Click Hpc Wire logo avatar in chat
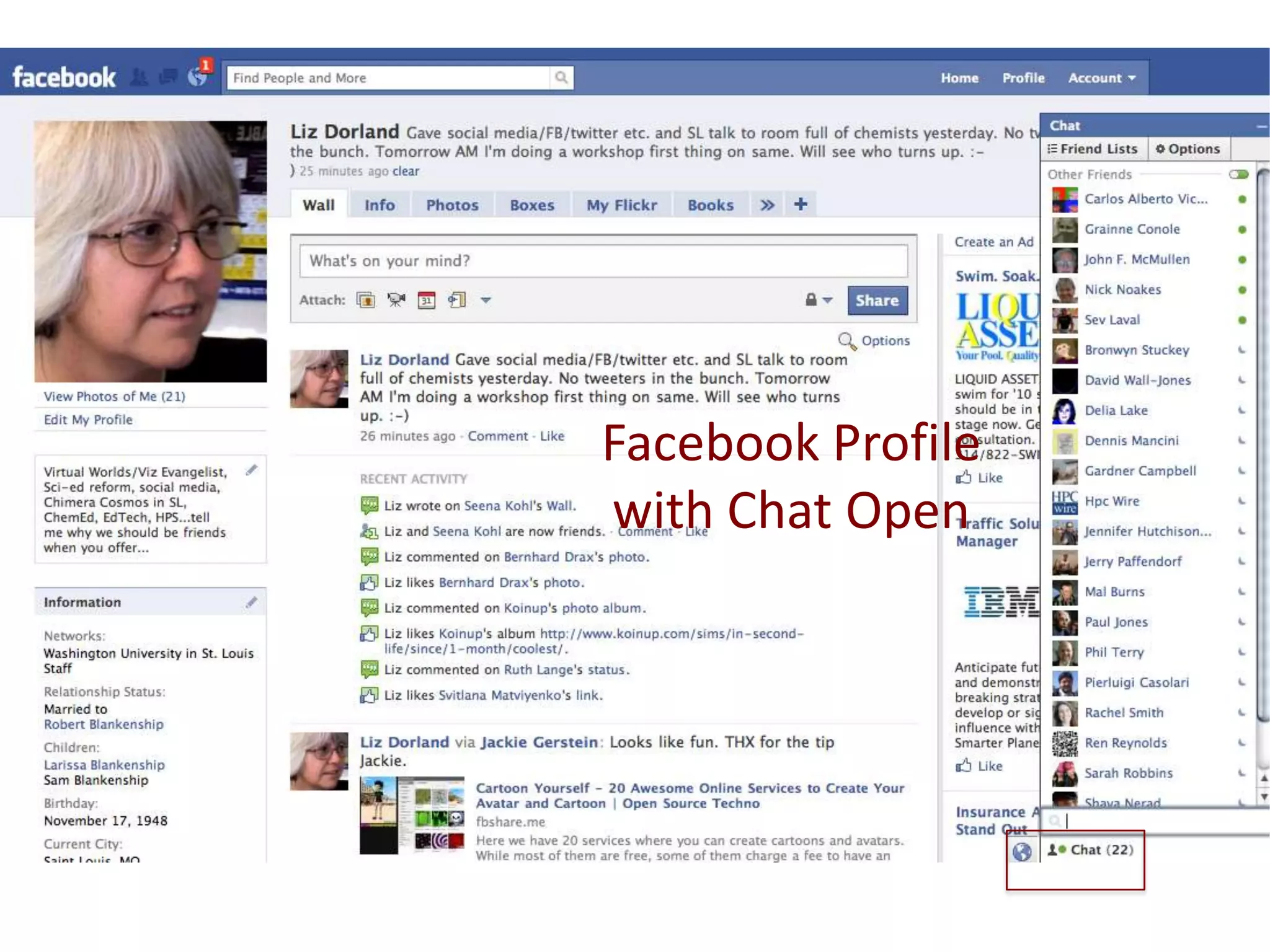 point(1065,501)
